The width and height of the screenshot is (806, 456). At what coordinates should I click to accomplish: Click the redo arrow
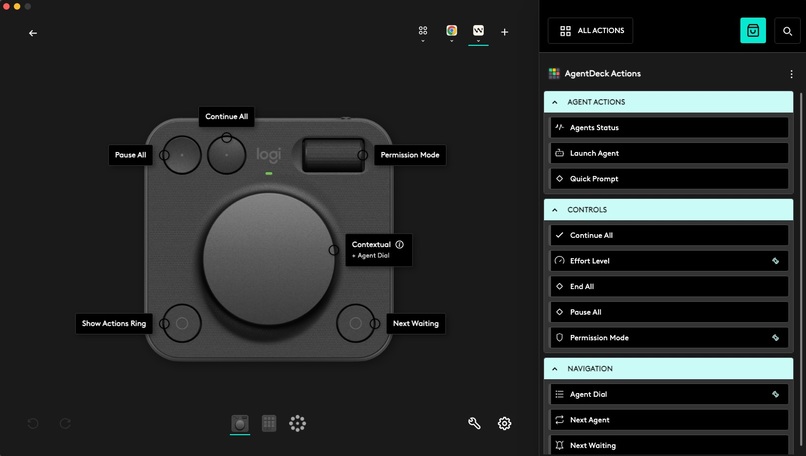[x=65, y=423]
